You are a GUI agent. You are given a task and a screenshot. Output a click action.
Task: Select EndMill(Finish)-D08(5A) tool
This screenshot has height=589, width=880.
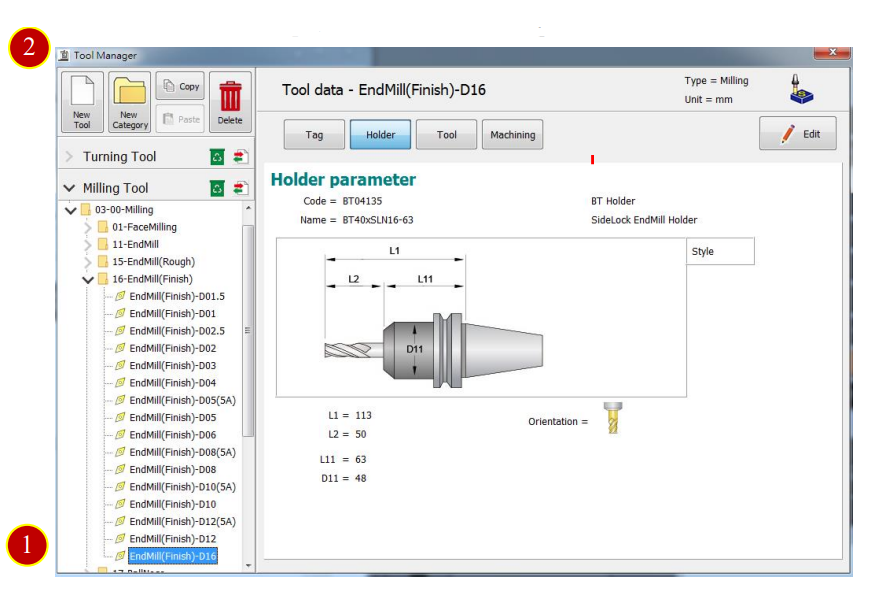tap(182, 453)
